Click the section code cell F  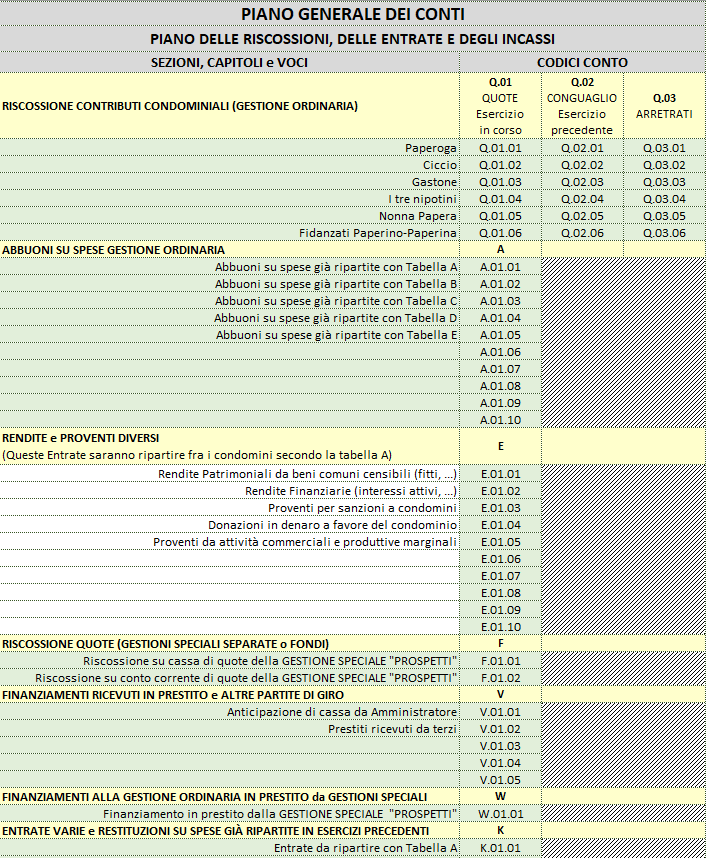click(500, 644)
